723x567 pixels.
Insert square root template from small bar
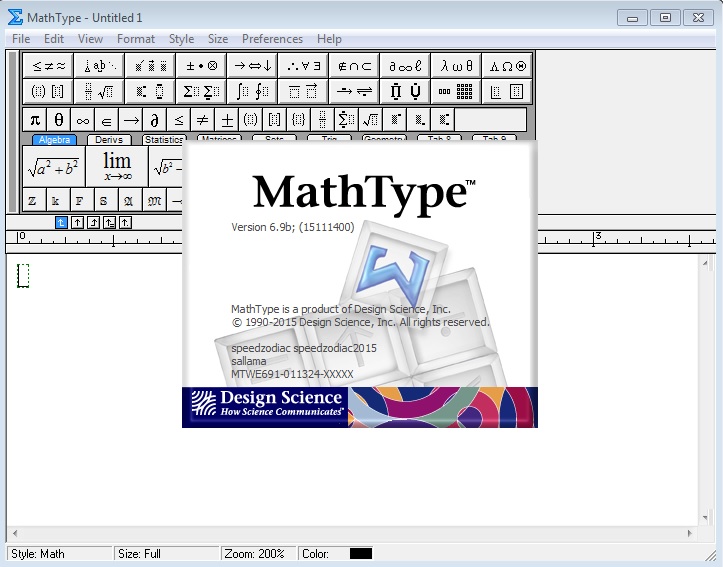tap(371, 120)
